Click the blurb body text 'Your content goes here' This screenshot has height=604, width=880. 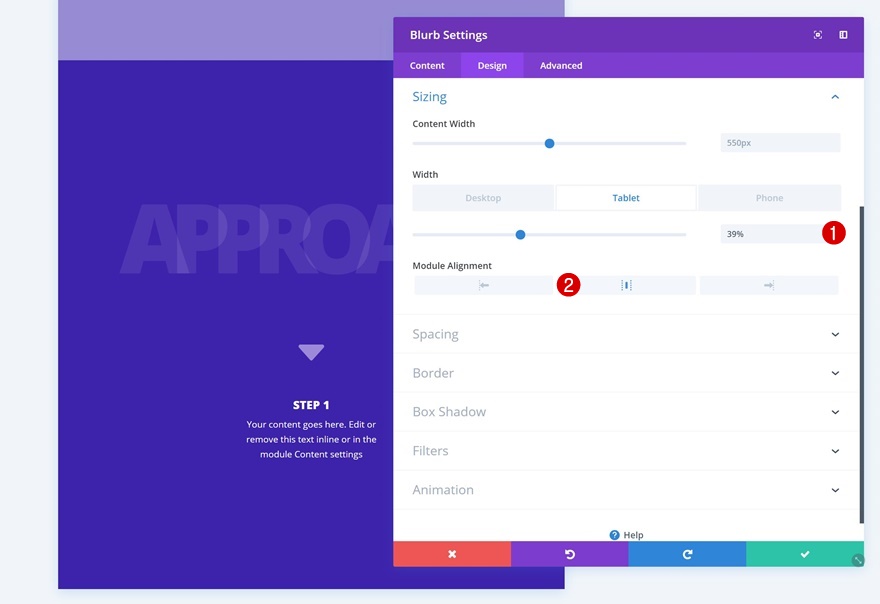click(311, 440)
